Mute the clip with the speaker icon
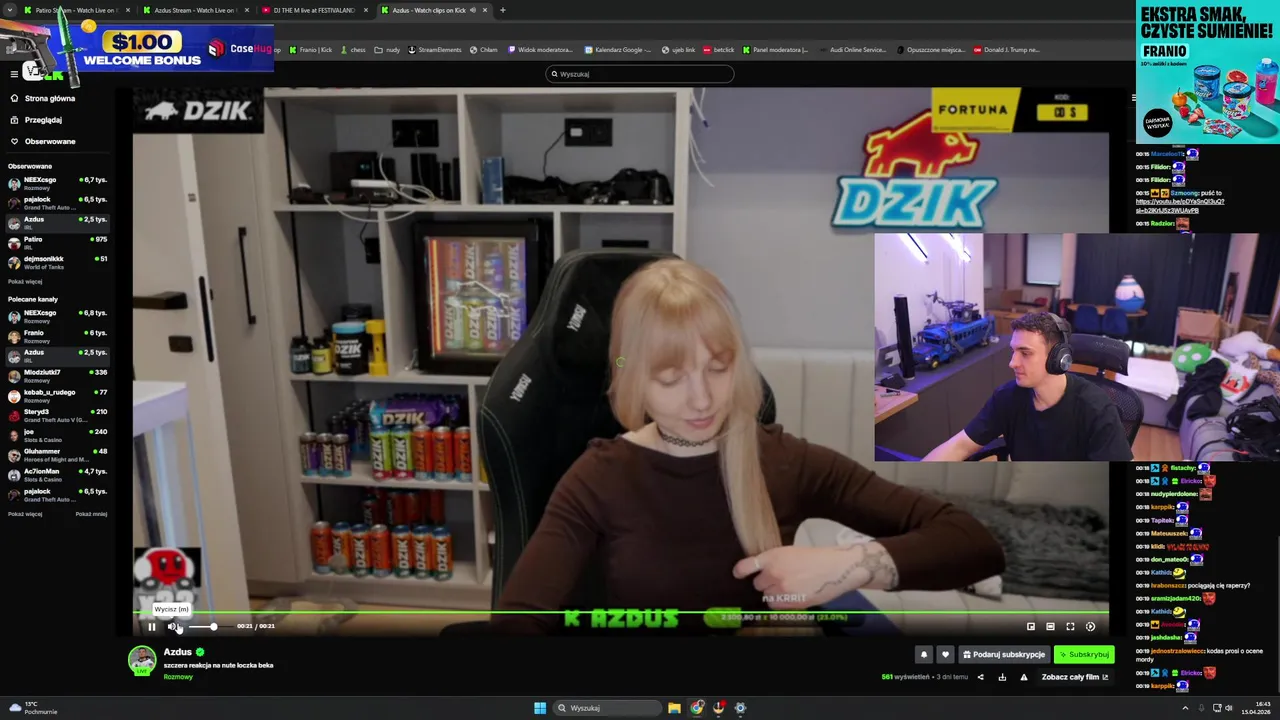Image resolution: width=1280 pixels, height=720 pixels. pyautogui.click(x=172, y=627)
